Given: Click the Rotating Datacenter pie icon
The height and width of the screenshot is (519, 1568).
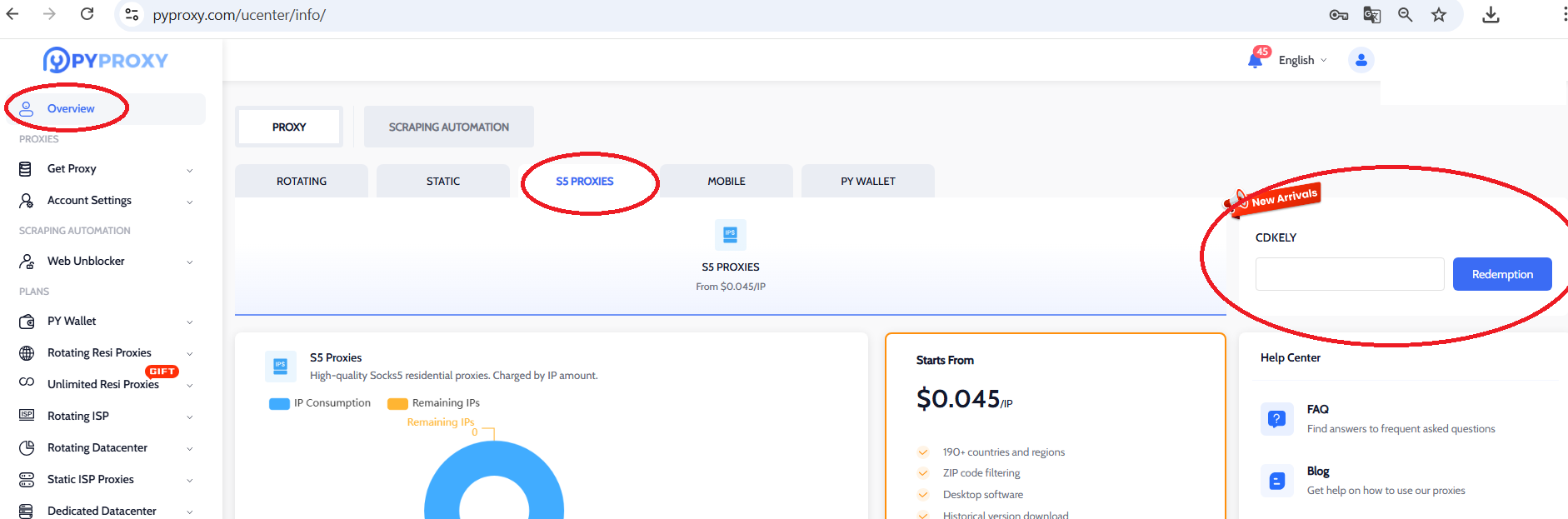Looking at the screenshot, I should click(27, 448).
